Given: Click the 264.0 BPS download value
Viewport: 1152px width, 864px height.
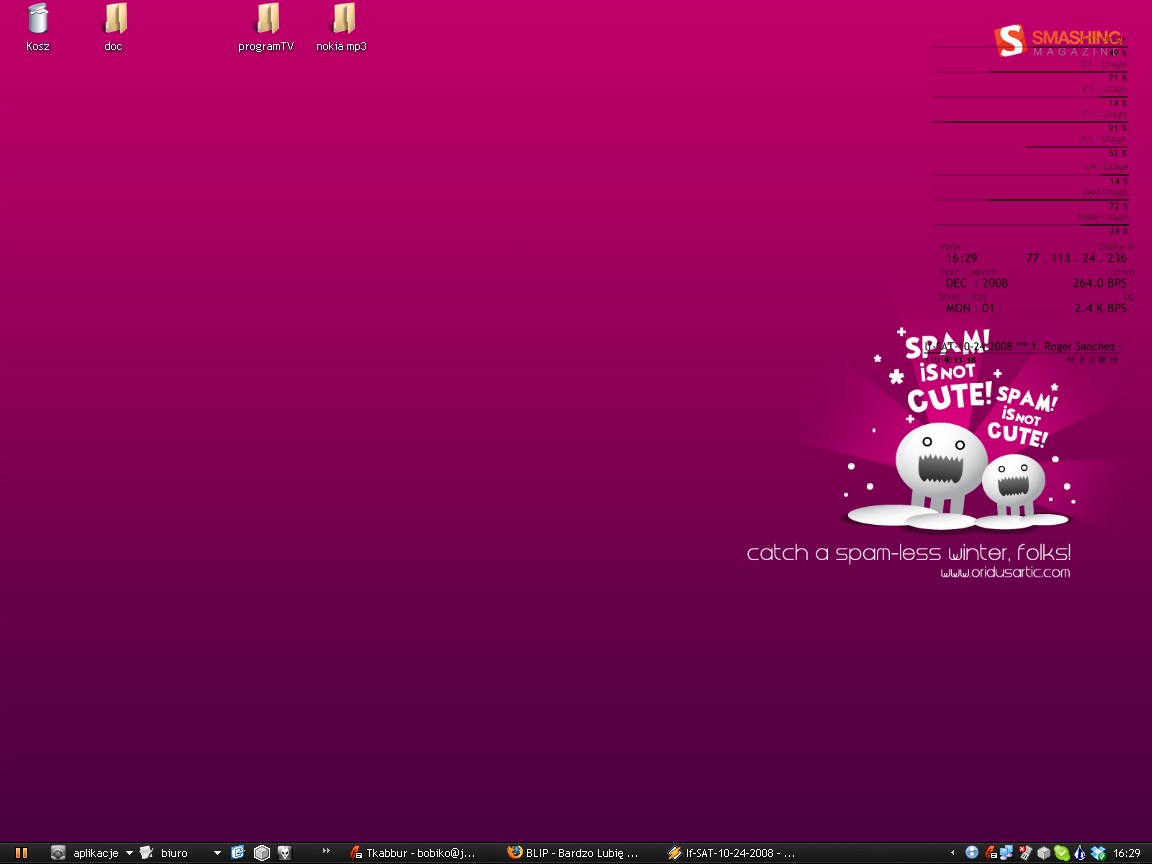Looking at the screenshot, I should point(1099,283).
